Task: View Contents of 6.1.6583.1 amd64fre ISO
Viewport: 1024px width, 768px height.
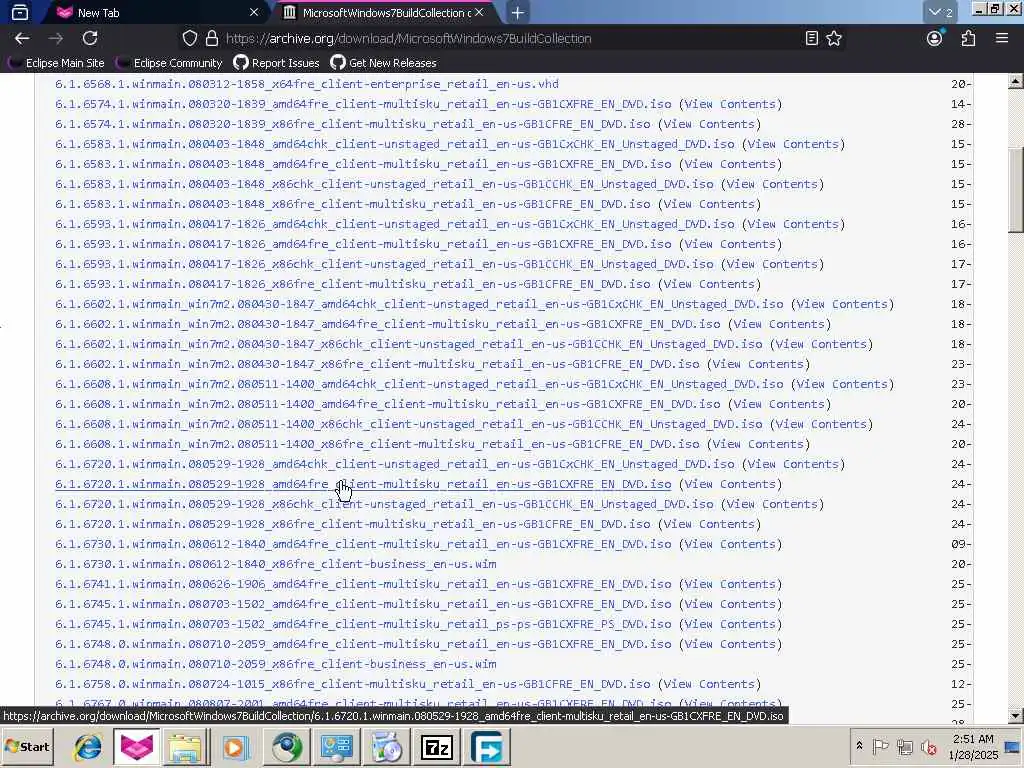Action: [729, 164]
